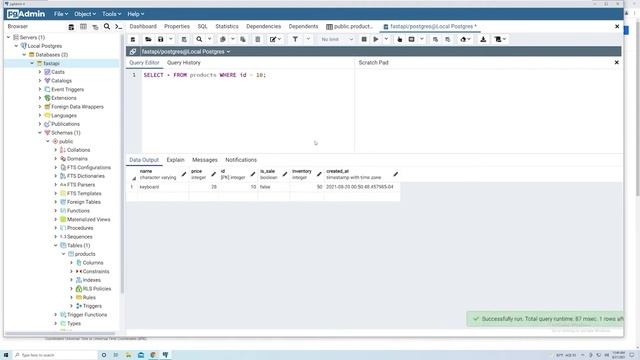The image size is (640, 360).
Task: Open the Help menu
Action: click(x=136, y=14)
